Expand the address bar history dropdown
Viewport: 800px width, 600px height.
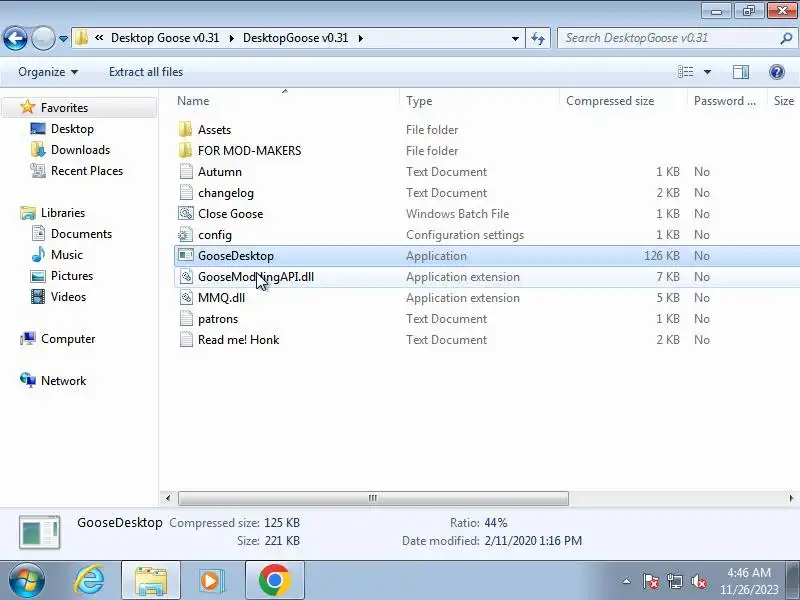515,38
